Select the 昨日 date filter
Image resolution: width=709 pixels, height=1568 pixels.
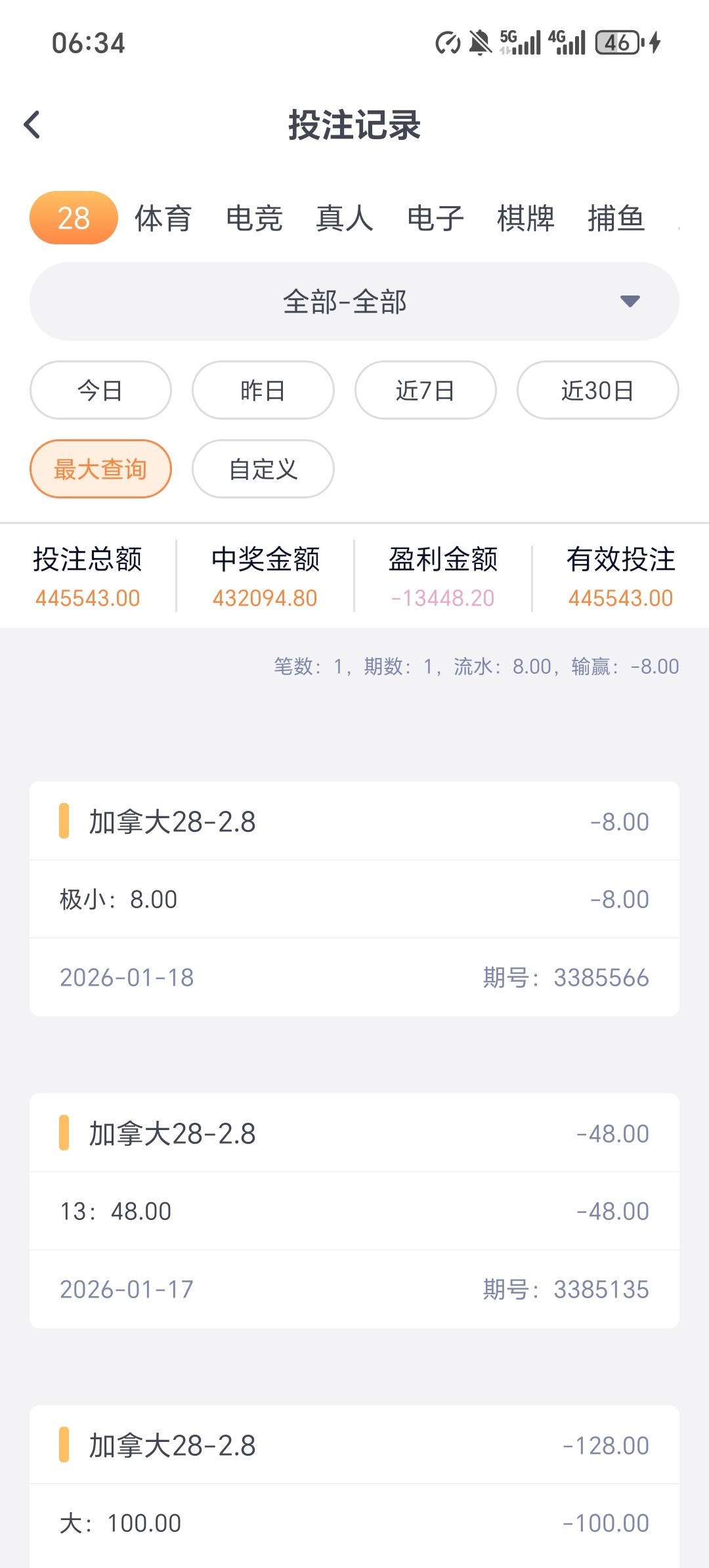pos(263,391)
